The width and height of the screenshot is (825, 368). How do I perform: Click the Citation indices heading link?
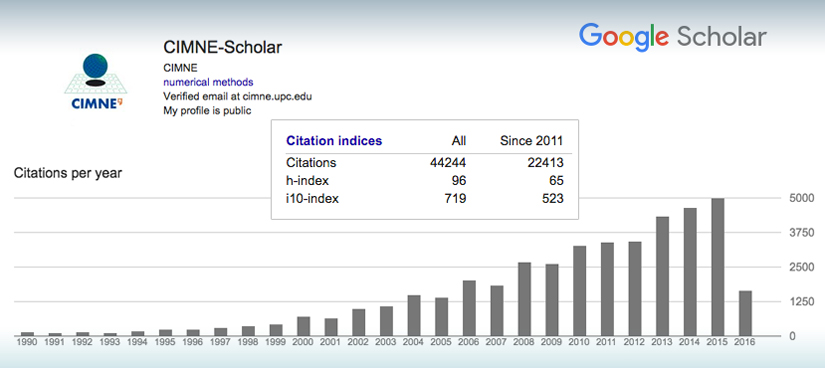[334, 141]
